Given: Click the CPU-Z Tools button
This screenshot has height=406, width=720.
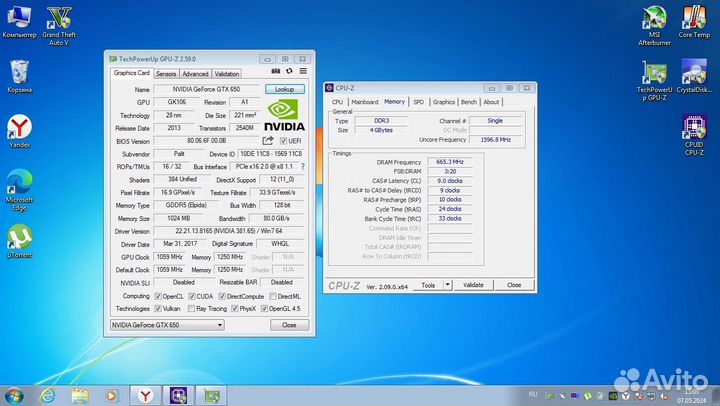Looking at the screenshot, I should (428, 285).
